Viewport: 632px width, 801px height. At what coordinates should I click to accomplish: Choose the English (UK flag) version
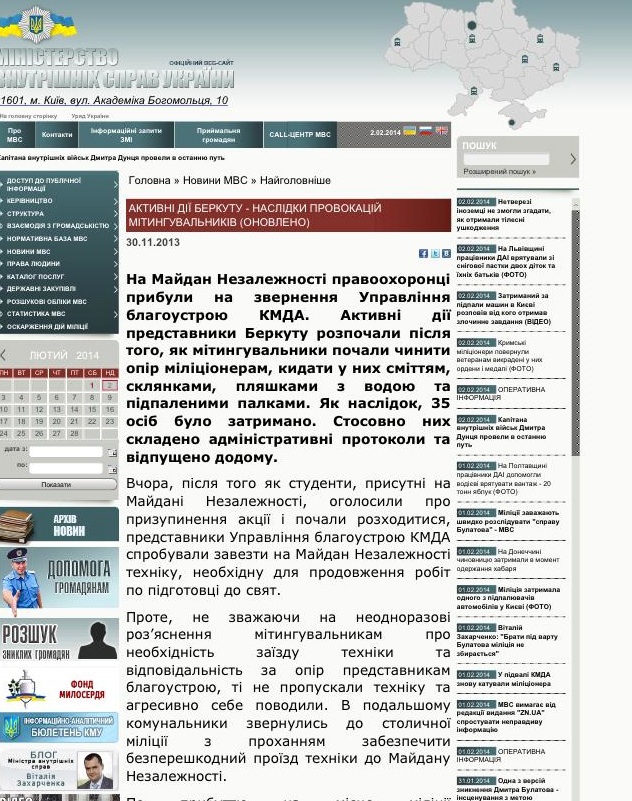(441, 132)
